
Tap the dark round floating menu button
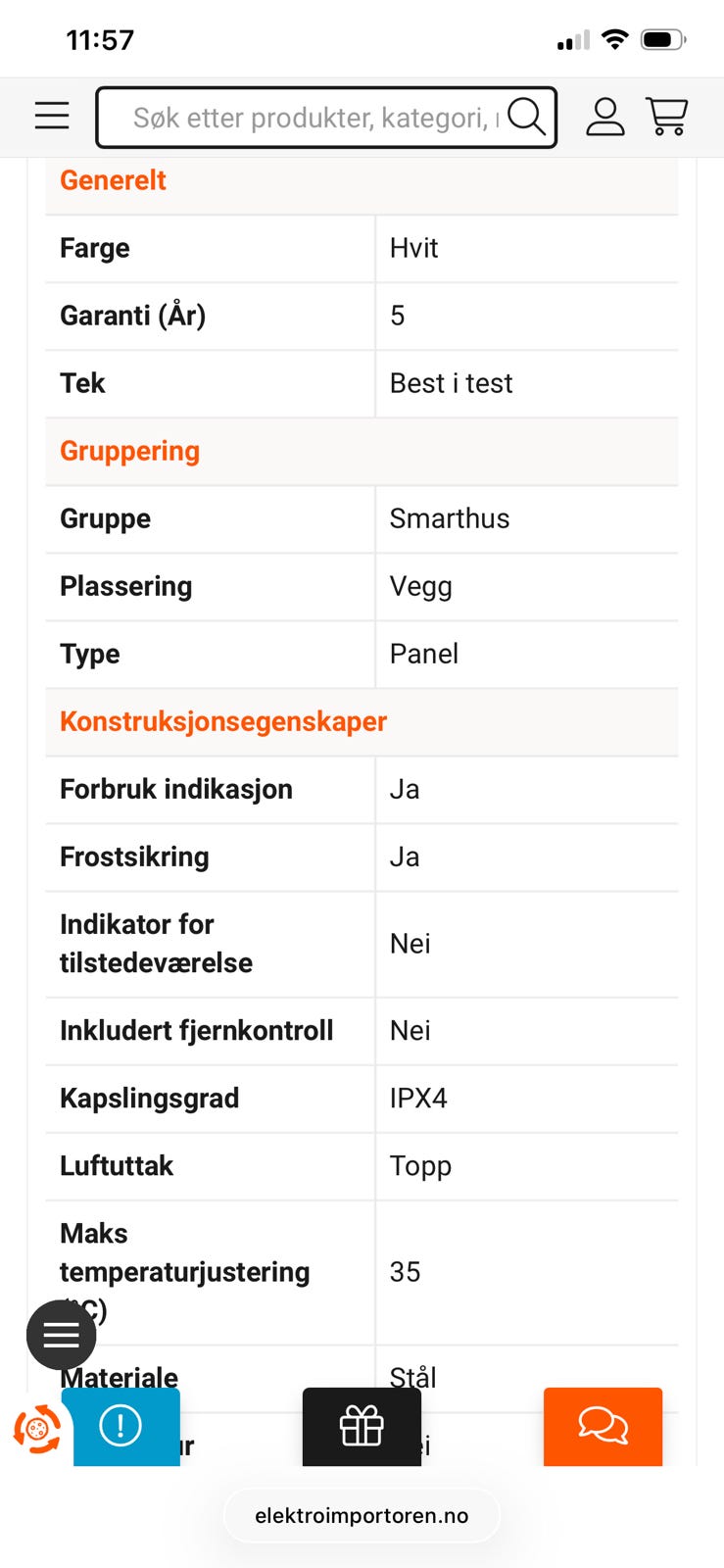tap(61, 1335)
